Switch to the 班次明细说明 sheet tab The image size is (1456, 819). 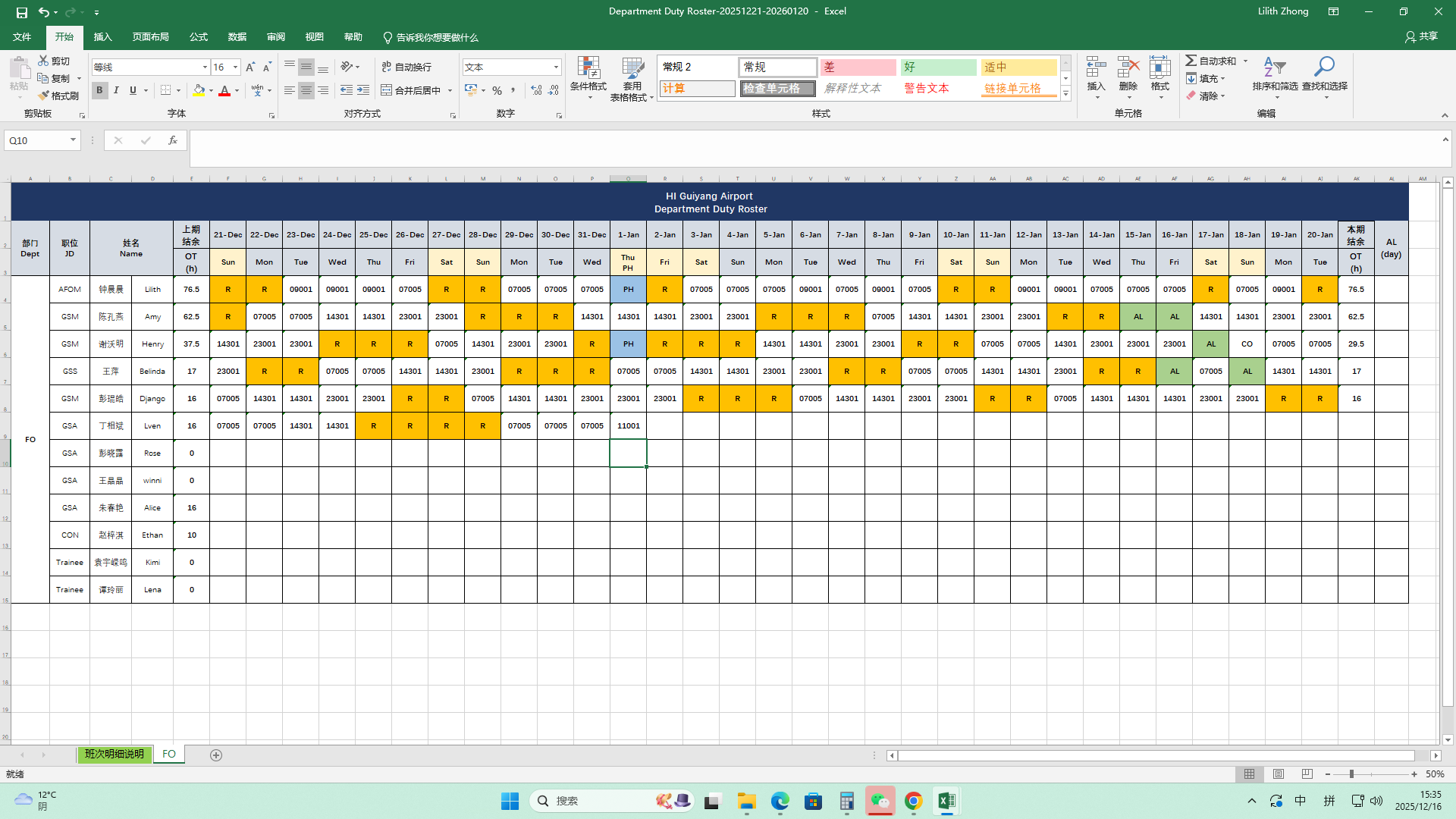[114, 754]
